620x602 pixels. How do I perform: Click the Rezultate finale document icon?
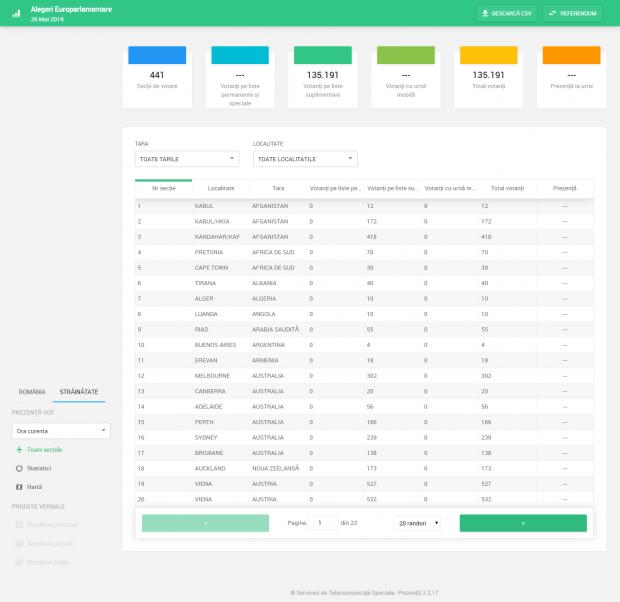click(19, 562)
